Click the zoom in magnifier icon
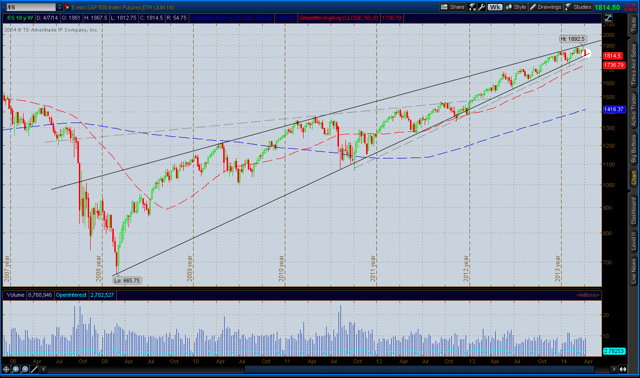The image size is (640, 378). coord(16,369)
